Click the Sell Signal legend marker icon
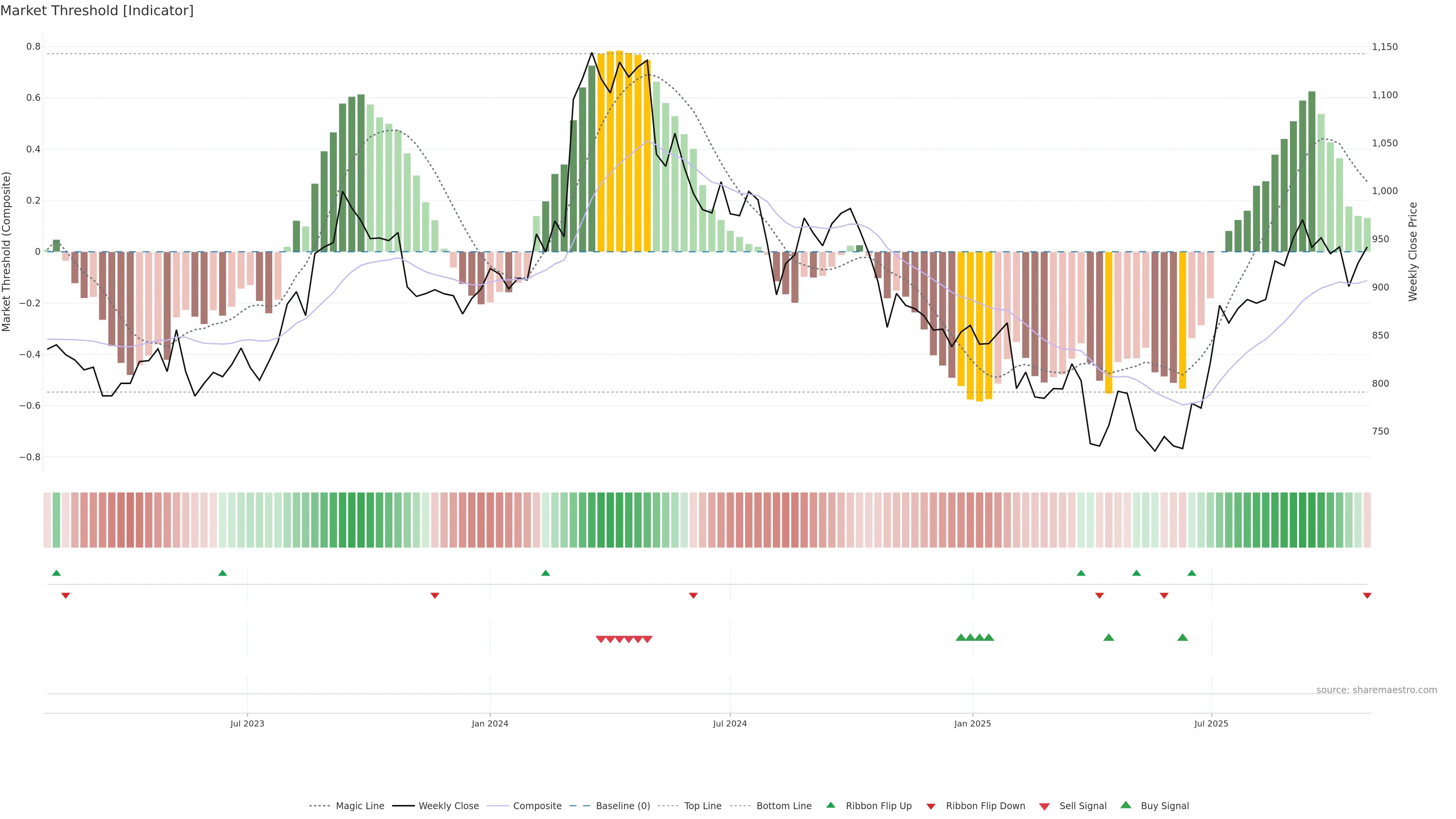The height and width of the screenshot is (819, 1456). click(1044, 806)
